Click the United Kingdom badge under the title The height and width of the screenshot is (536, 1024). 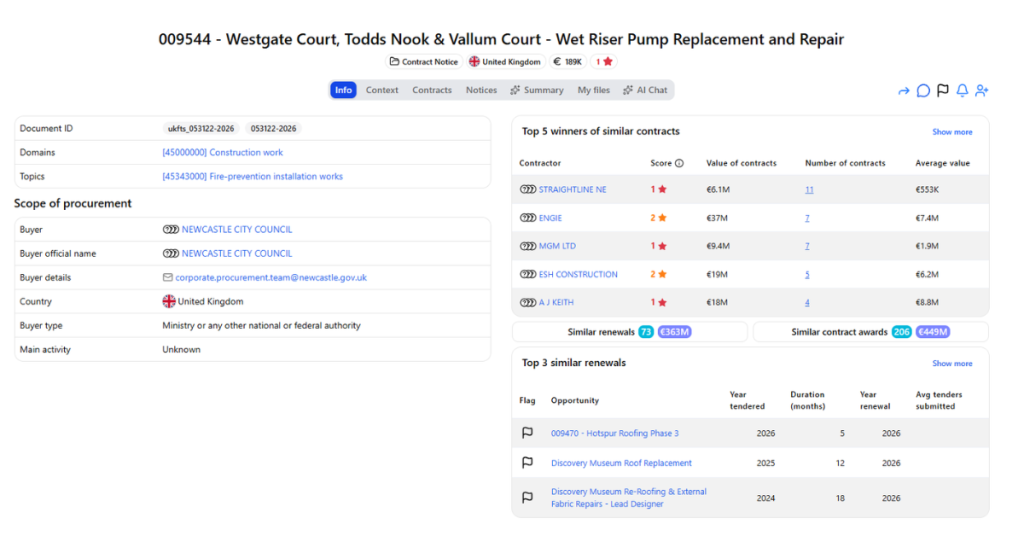coord(505,61)
